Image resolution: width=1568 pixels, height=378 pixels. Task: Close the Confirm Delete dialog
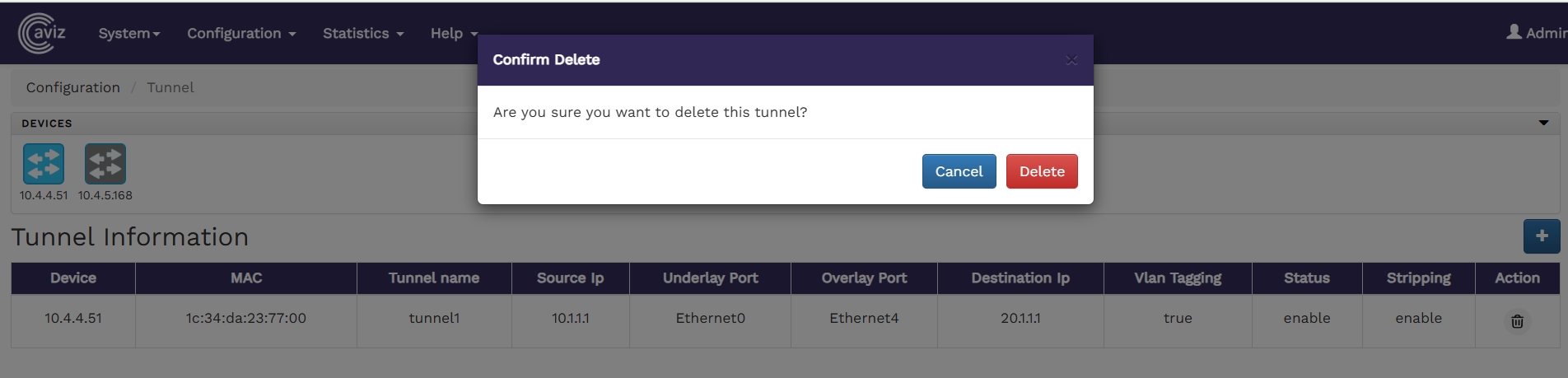[1071, 60]
